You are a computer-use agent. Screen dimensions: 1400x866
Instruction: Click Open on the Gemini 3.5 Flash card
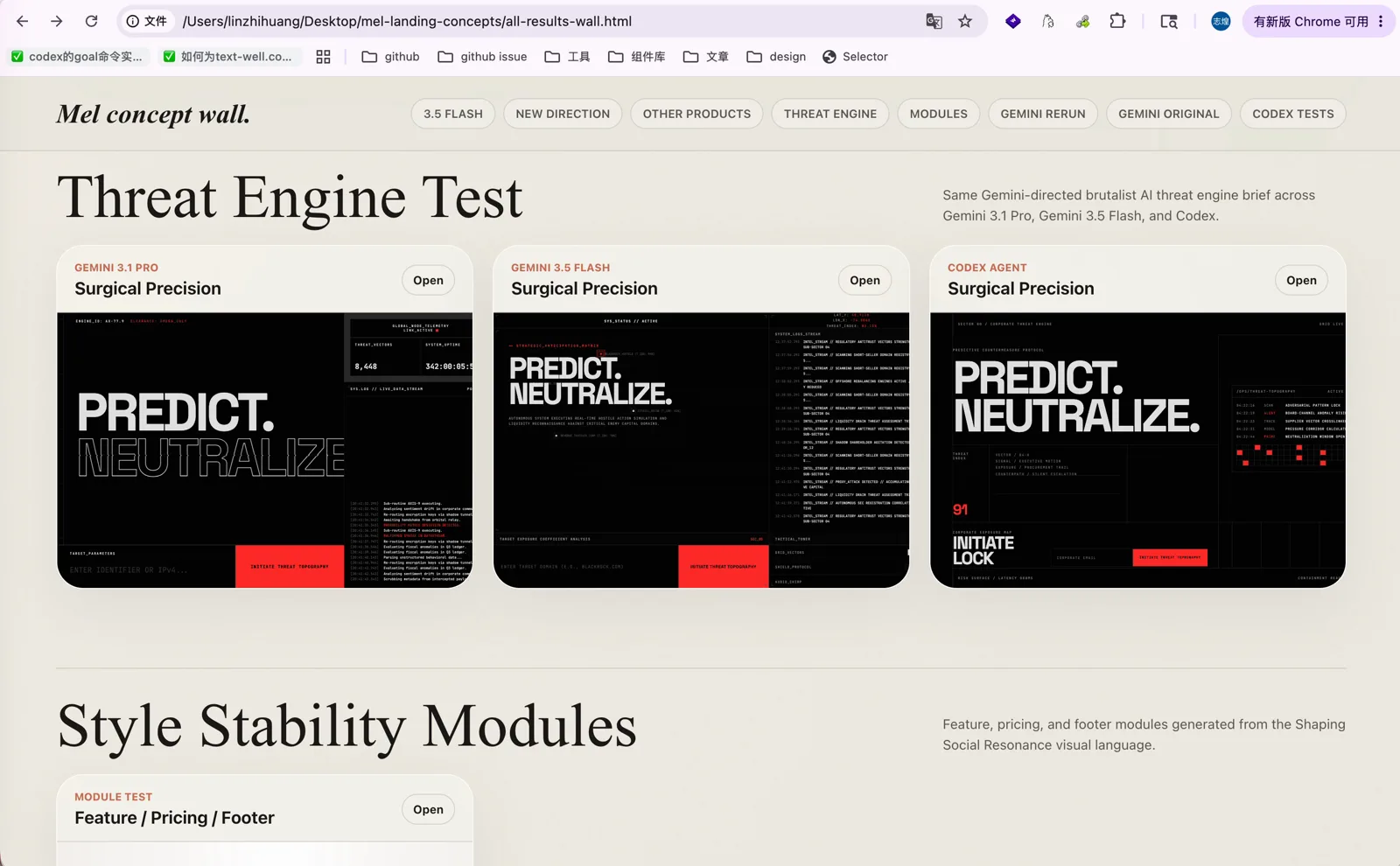[x=864, y=280]
